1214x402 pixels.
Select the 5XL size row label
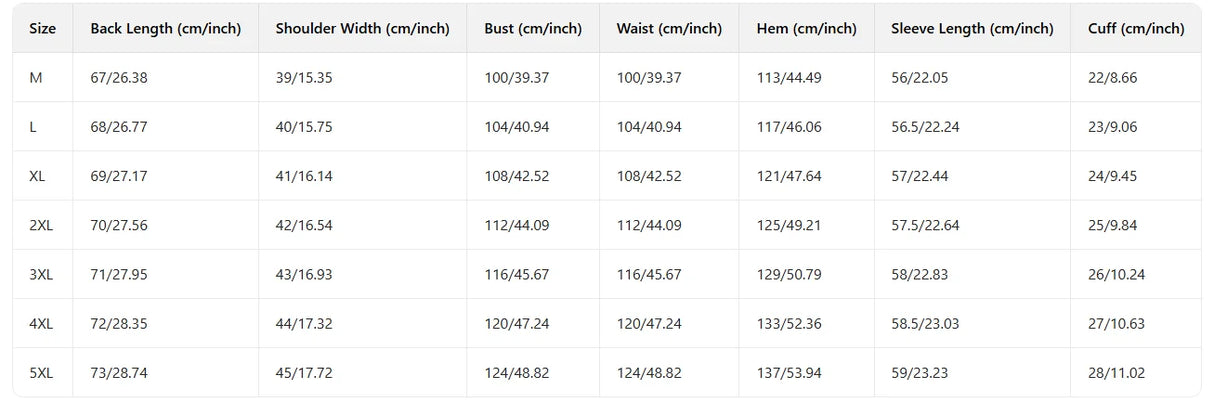point(41,373)
